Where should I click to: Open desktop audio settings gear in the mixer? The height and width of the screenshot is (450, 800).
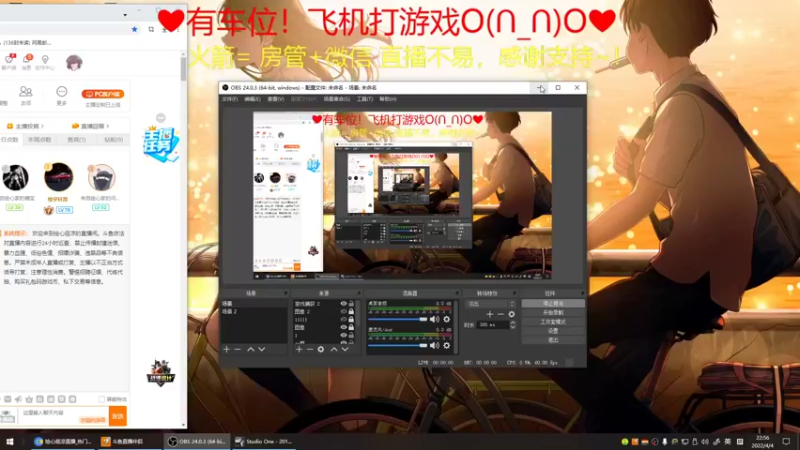(446, 319)
